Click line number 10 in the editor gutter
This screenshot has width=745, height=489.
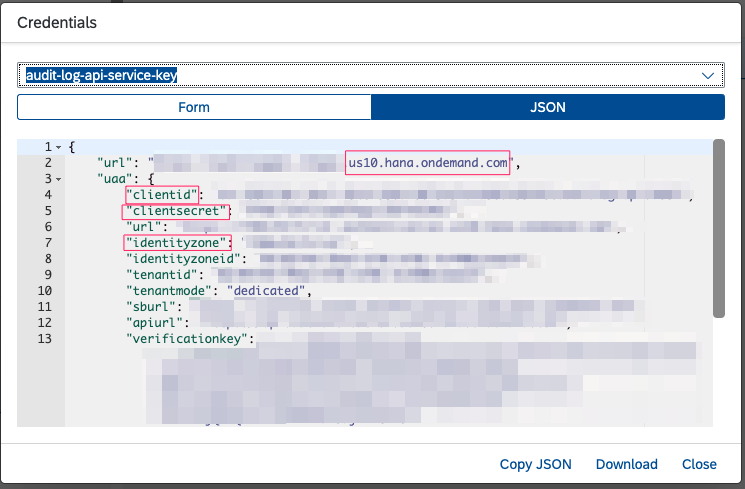46,291
